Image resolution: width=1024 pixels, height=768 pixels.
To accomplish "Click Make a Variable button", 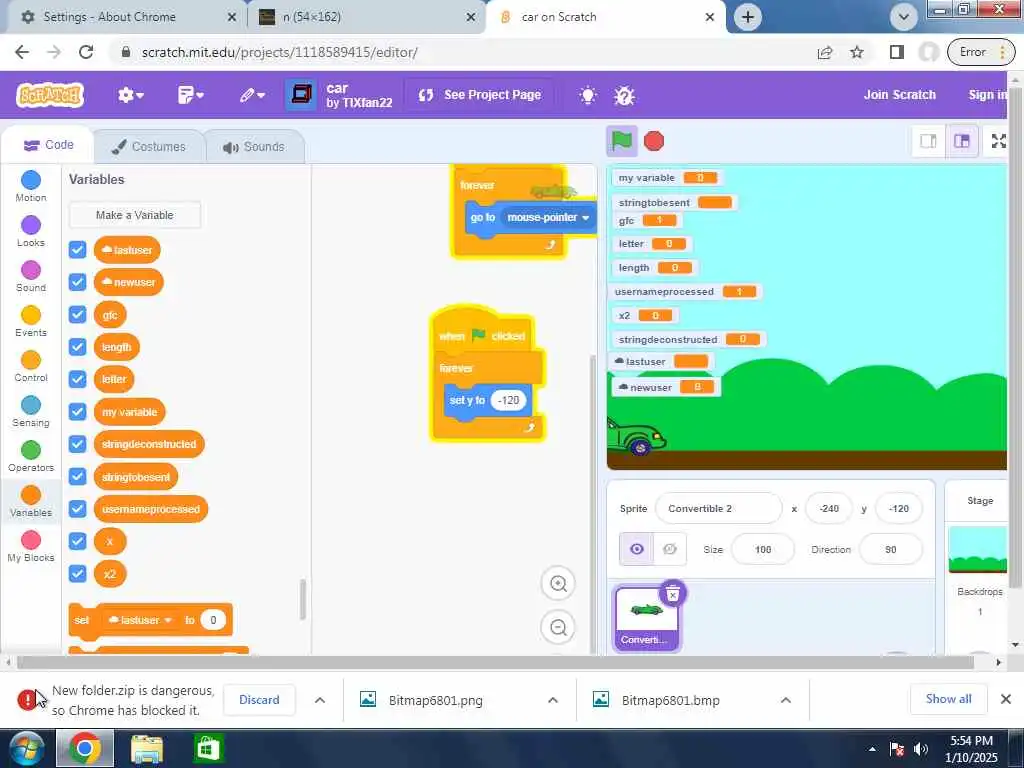I will tap(135, 215).
